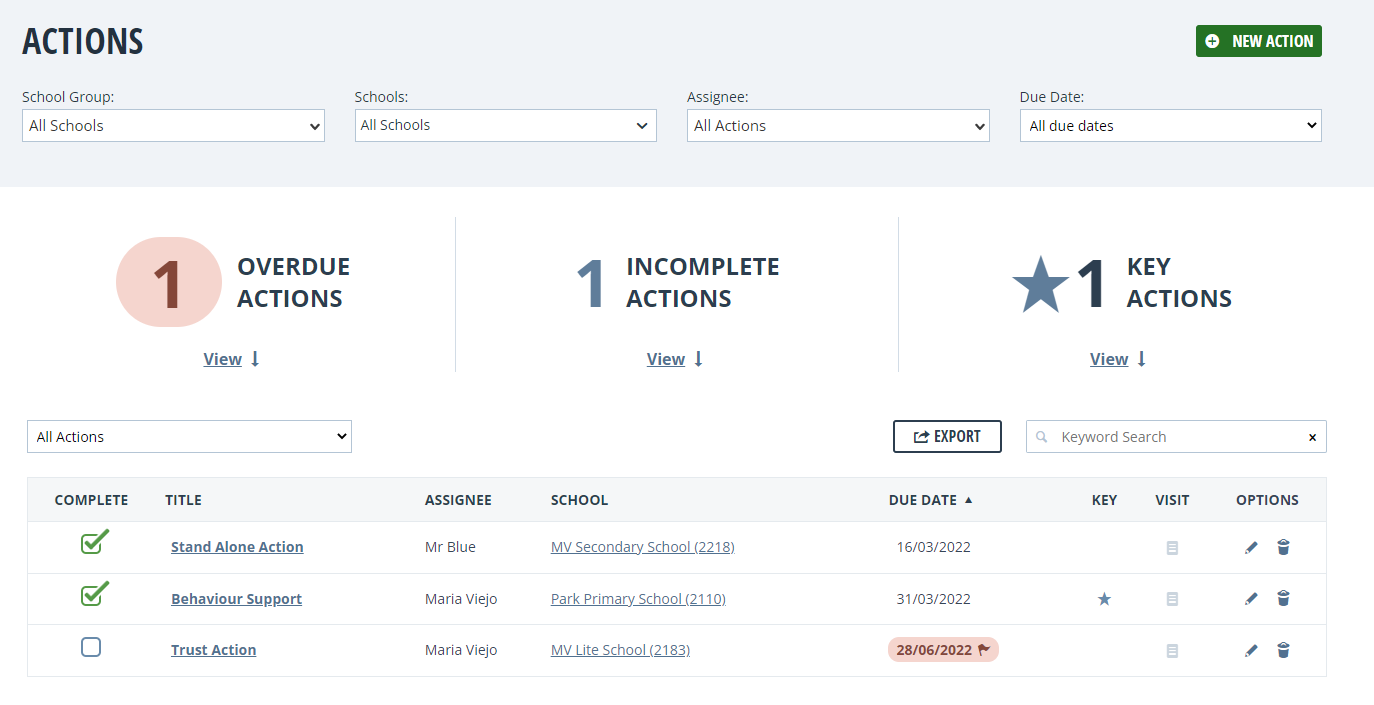
Task: Mark Trust Action as complete
Action: click(91, 647)
